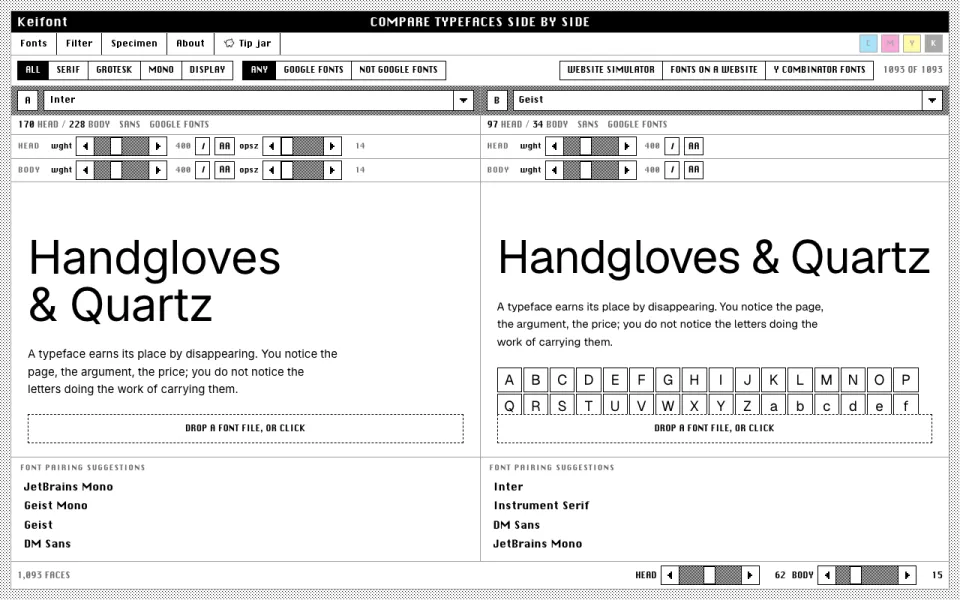Viewport: 960px width, 600px height.
Task: Filter to GOOGLE FONTS only
Action: (313, 70)
